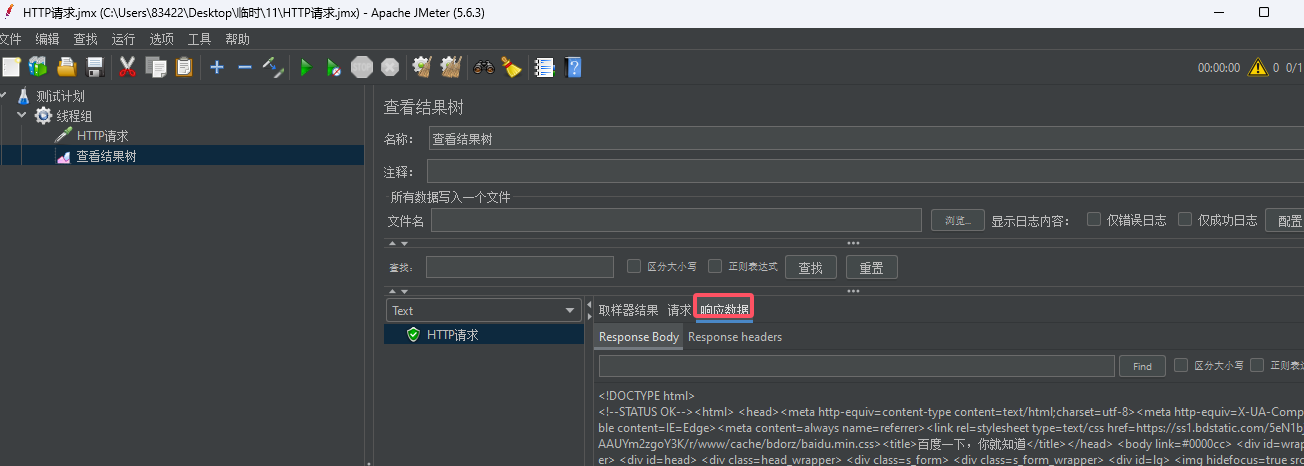Open the Text renderer dropdown

[485, 310]
